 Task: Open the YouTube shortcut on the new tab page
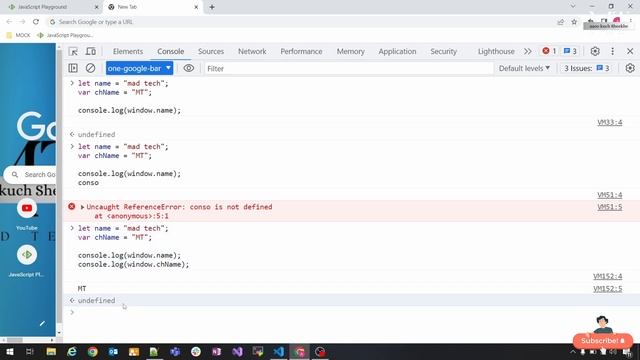coord(27,208)
